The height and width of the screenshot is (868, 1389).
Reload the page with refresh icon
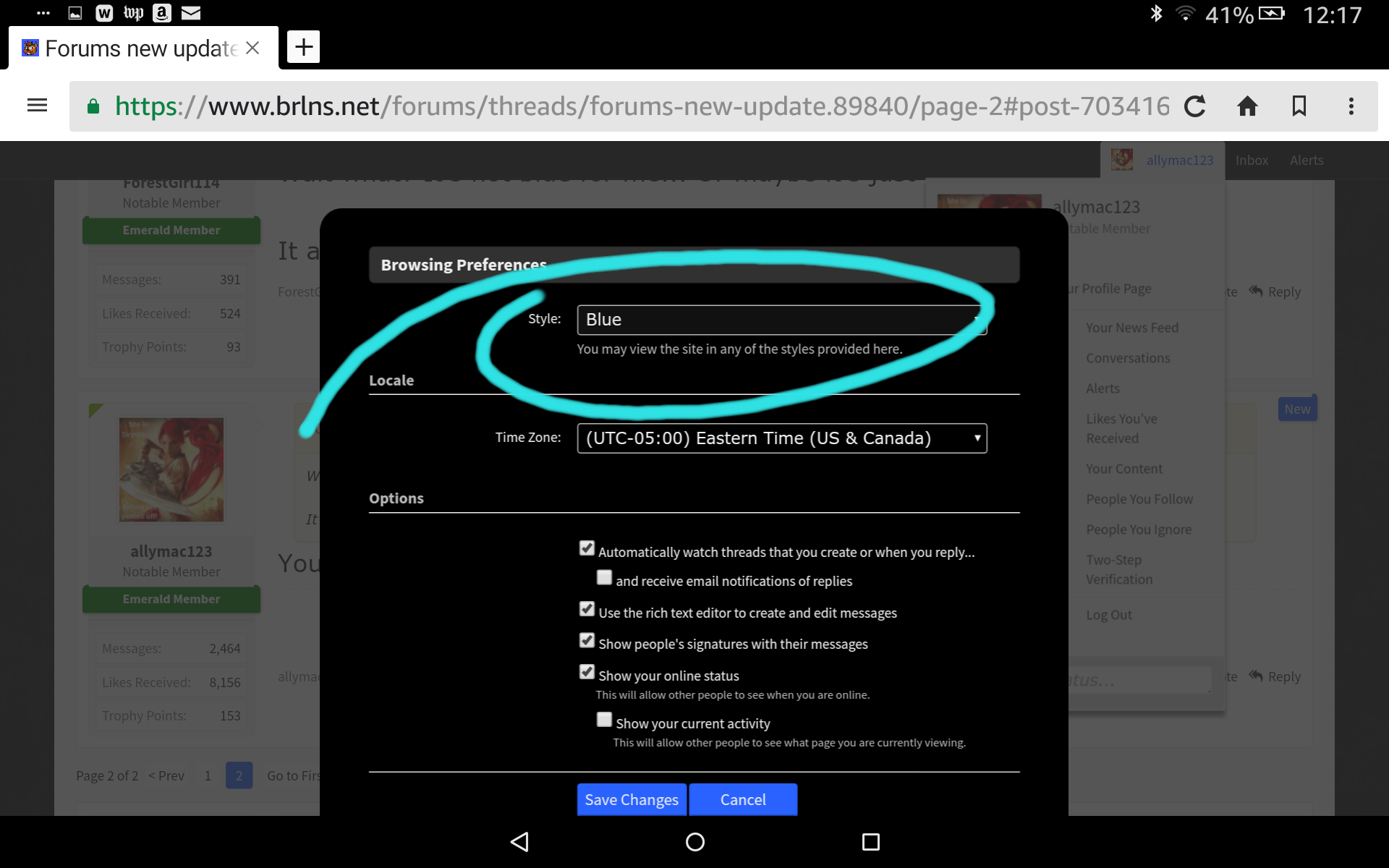1195,106
